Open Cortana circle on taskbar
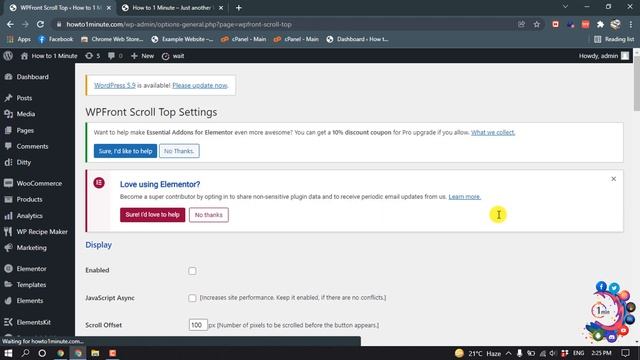640x360 pixels. click(42, 353)
